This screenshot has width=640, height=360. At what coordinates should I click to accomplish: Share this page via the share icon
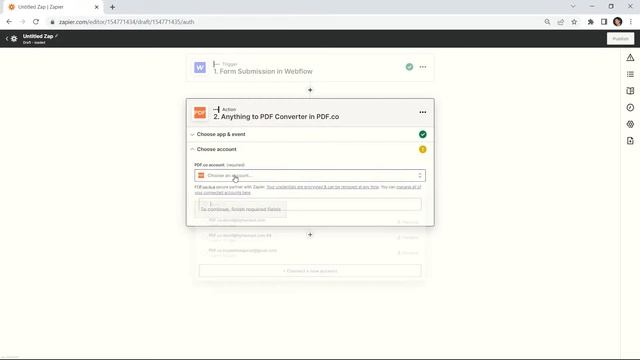click(561, 22)
